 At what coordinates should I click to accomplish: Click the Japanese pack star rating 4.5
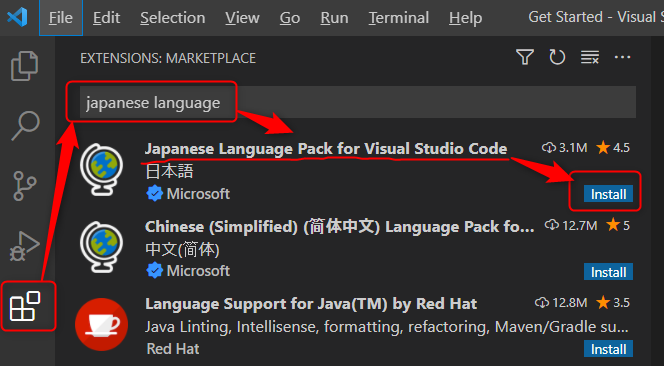coord(613,148)
